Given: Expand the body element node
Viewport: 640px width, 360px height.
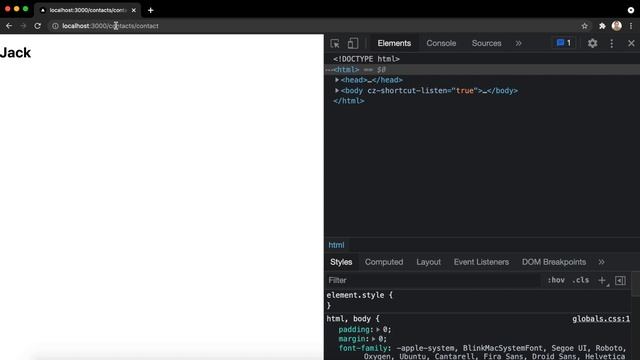Looking at the screenshot, I should (337, 91).
